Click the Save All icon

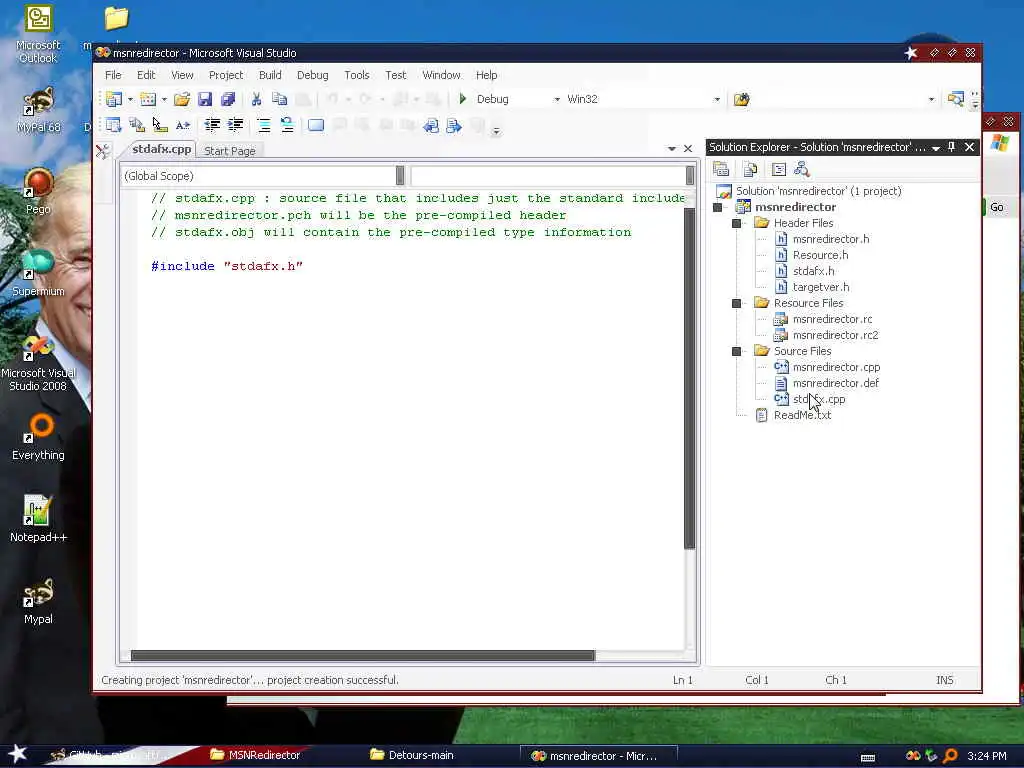click(228, 99)
